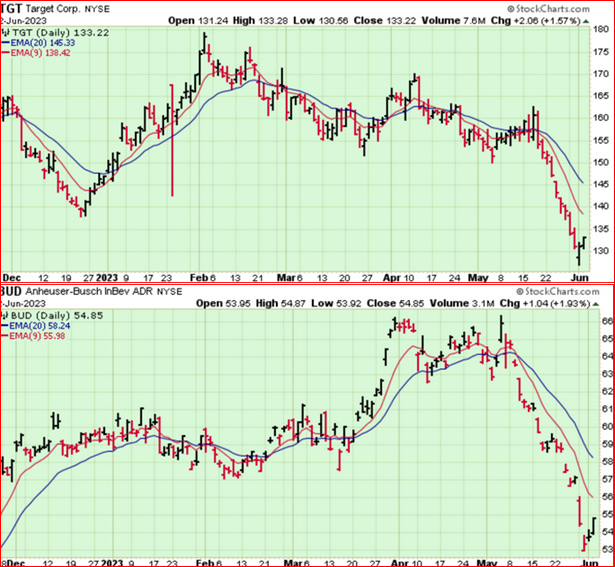This screenshot has height=567, width=615.
Task: Click the 'Jun' month label on TGT time axis
Action: [580, 278]
